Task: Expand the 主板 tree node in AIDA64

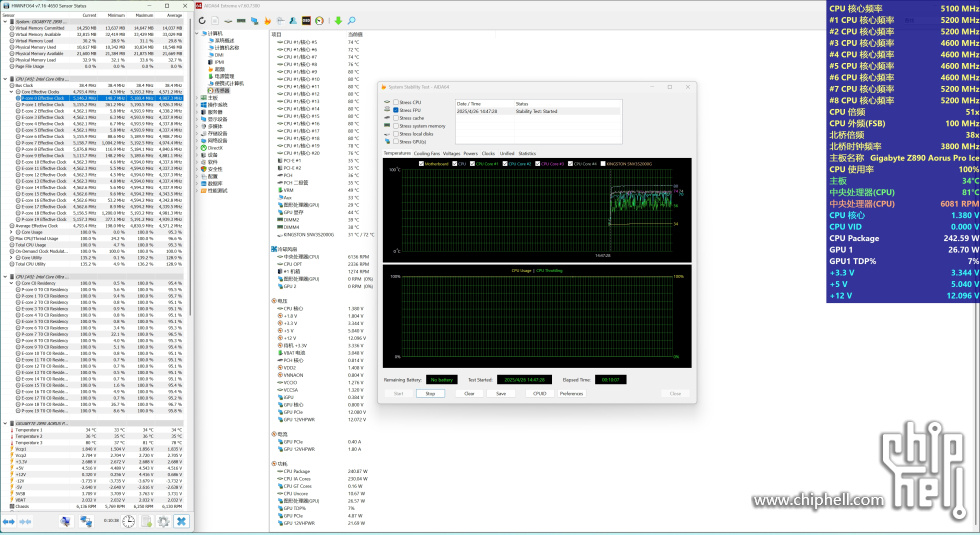Action: (198, 98)
